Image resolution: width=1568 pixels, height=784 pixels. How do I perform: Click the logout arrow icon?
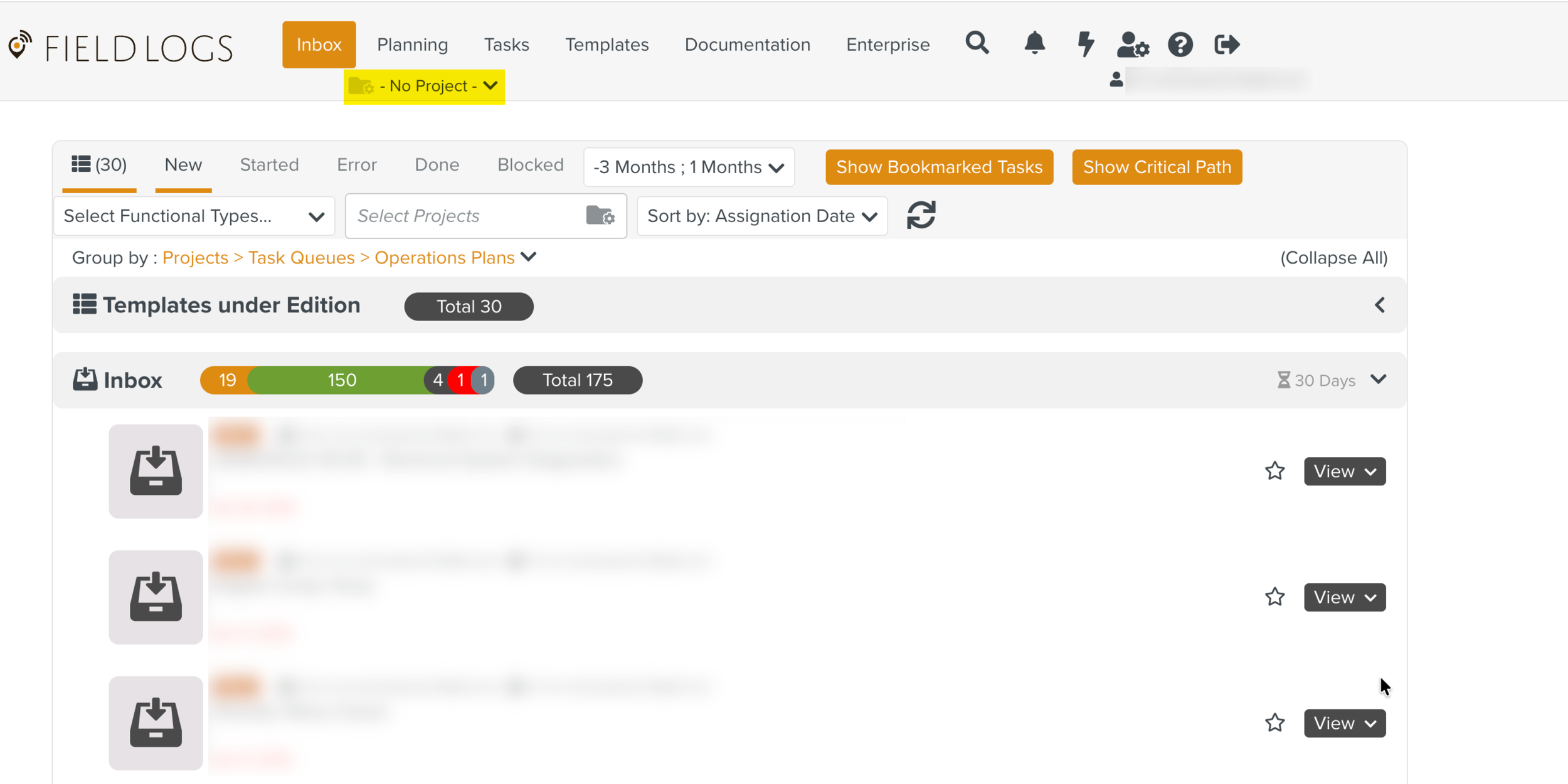point(1227,44)
